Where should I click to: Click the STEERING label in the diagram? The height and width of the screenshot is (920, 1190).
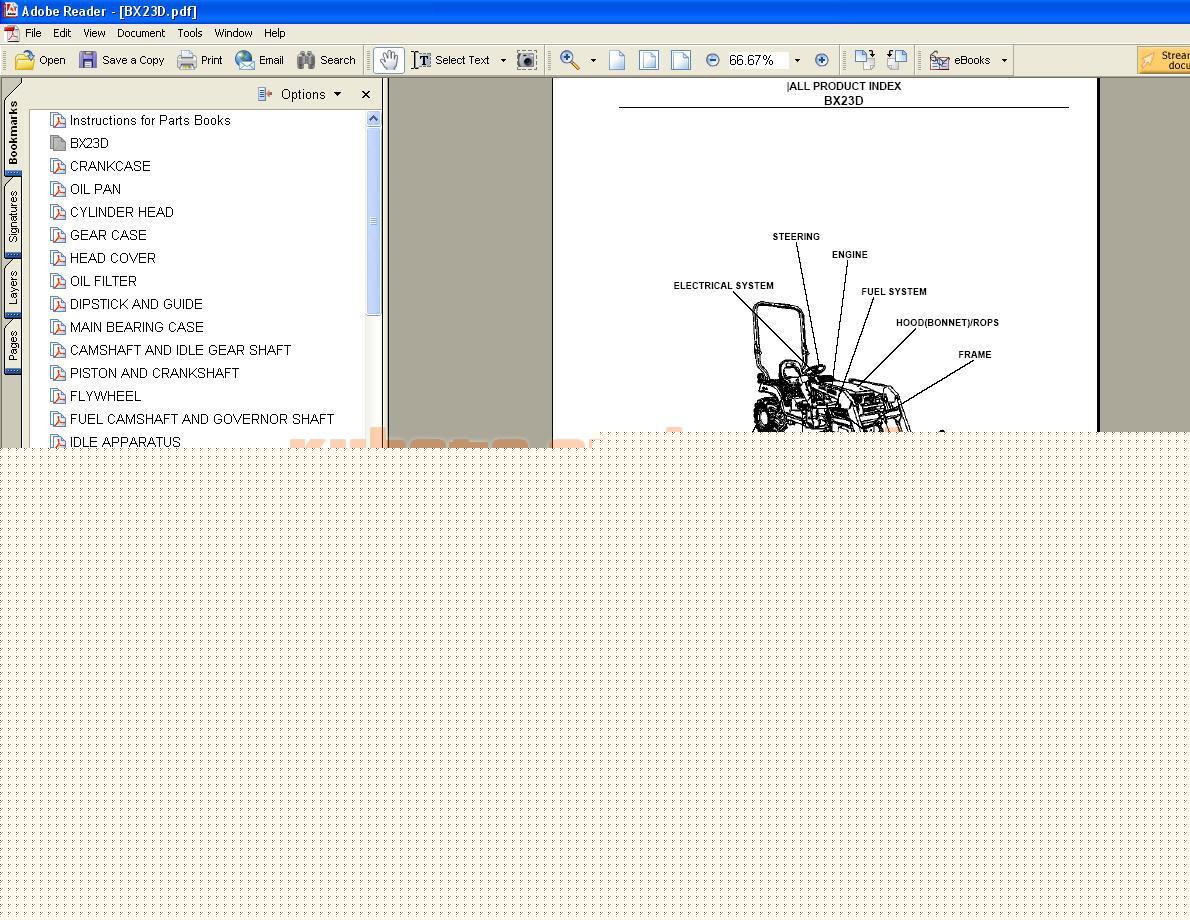coord(796,237)
